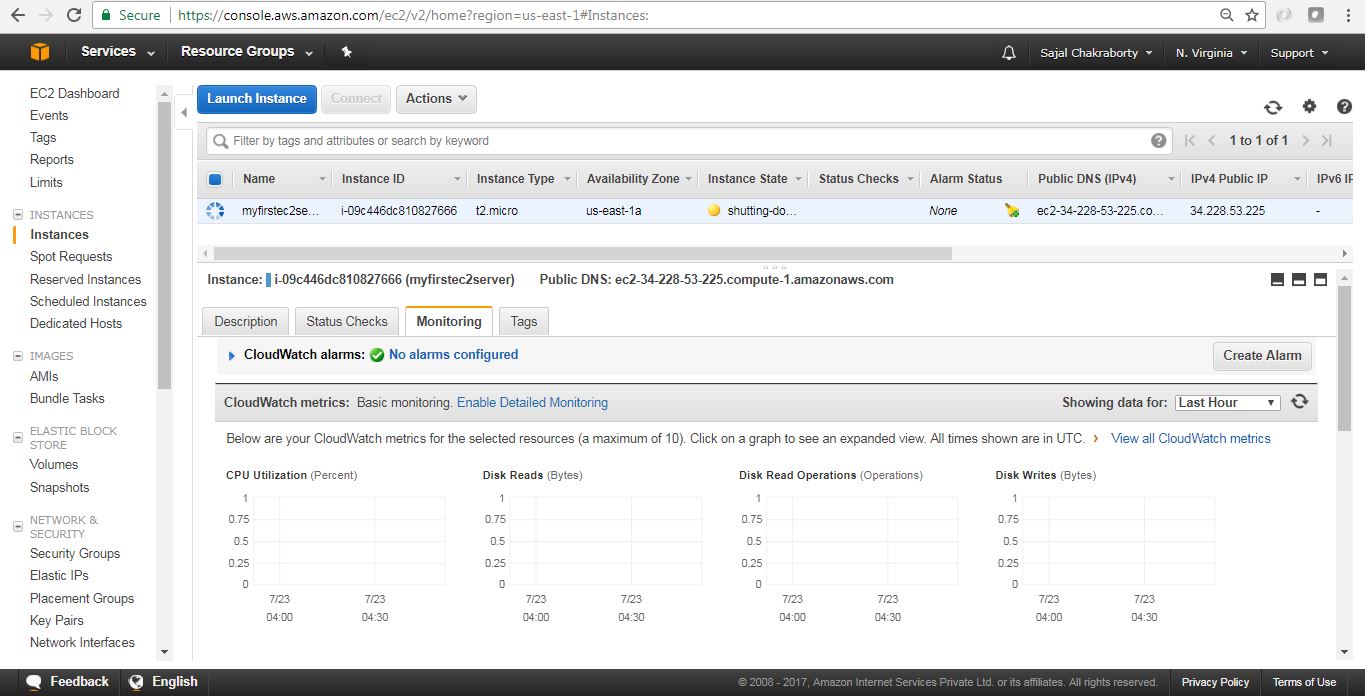
Task: Bookmark this page with star icon
Action: pos(1252,15)
